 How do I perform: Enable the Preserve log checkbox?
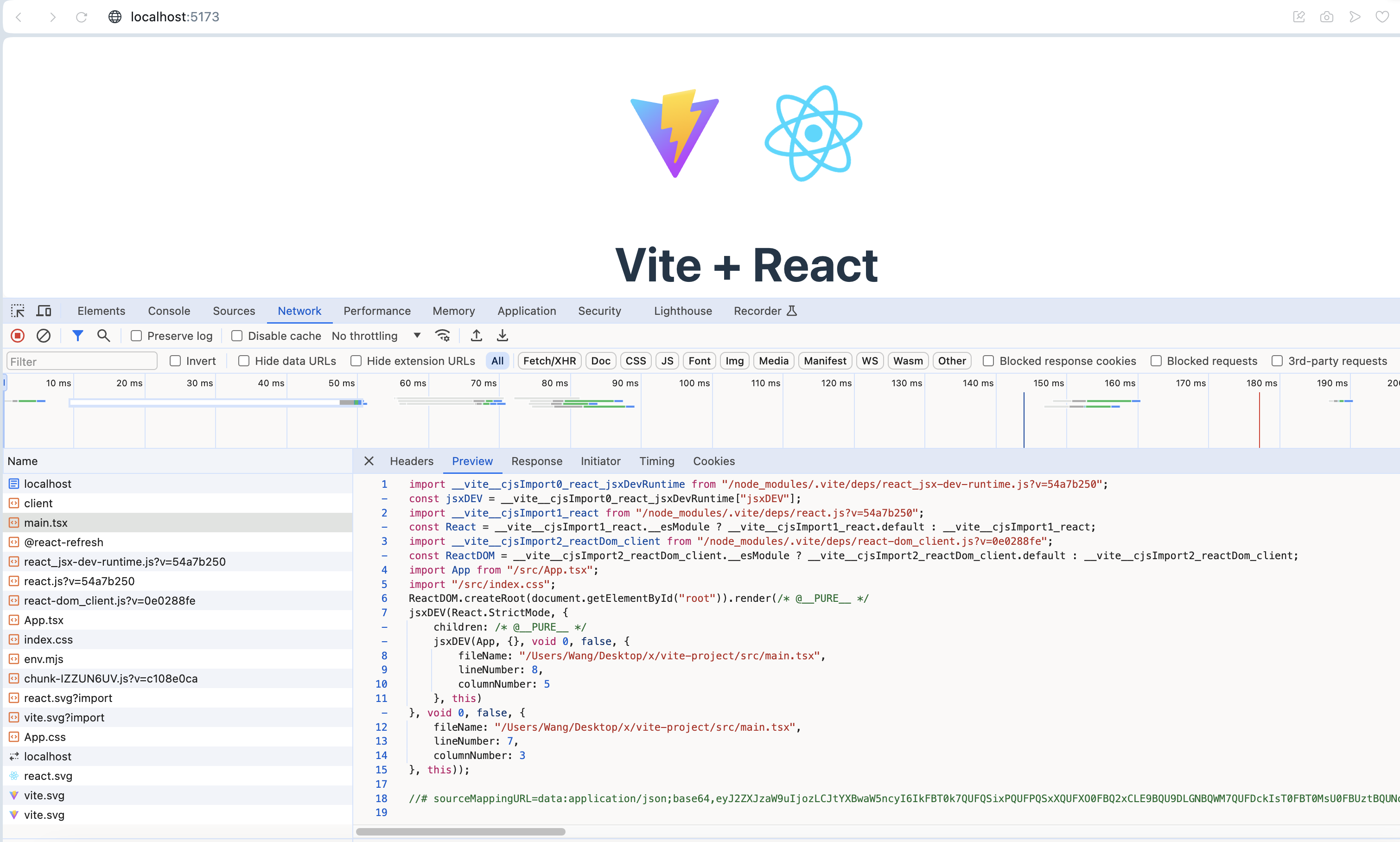tap(136, 336)
